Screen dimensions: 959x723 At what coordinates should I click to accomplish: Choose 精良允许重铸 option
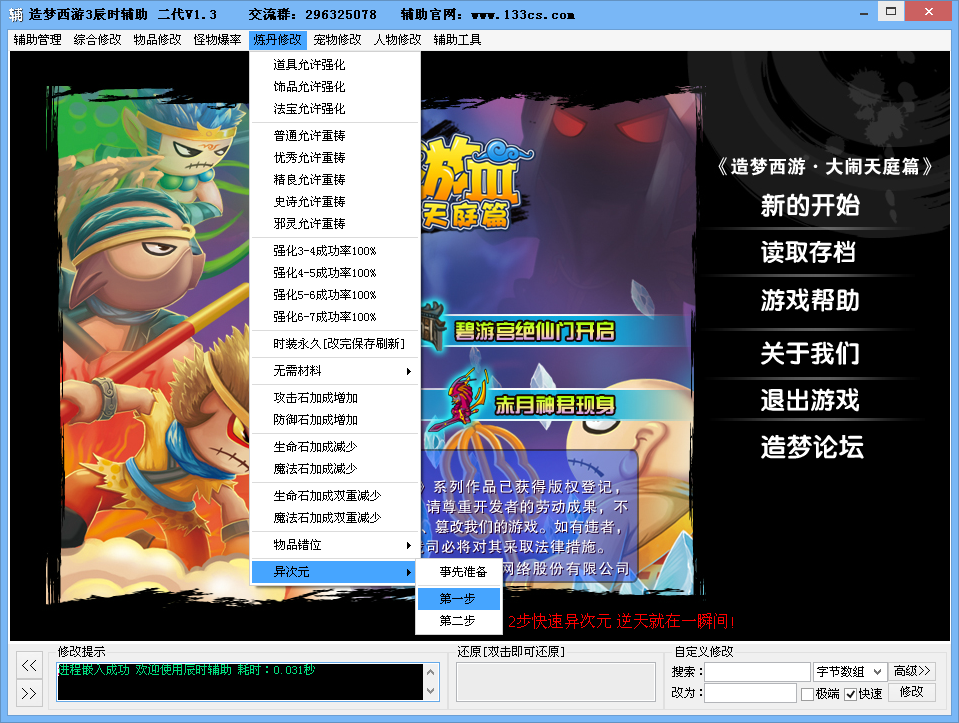(335, 180)
